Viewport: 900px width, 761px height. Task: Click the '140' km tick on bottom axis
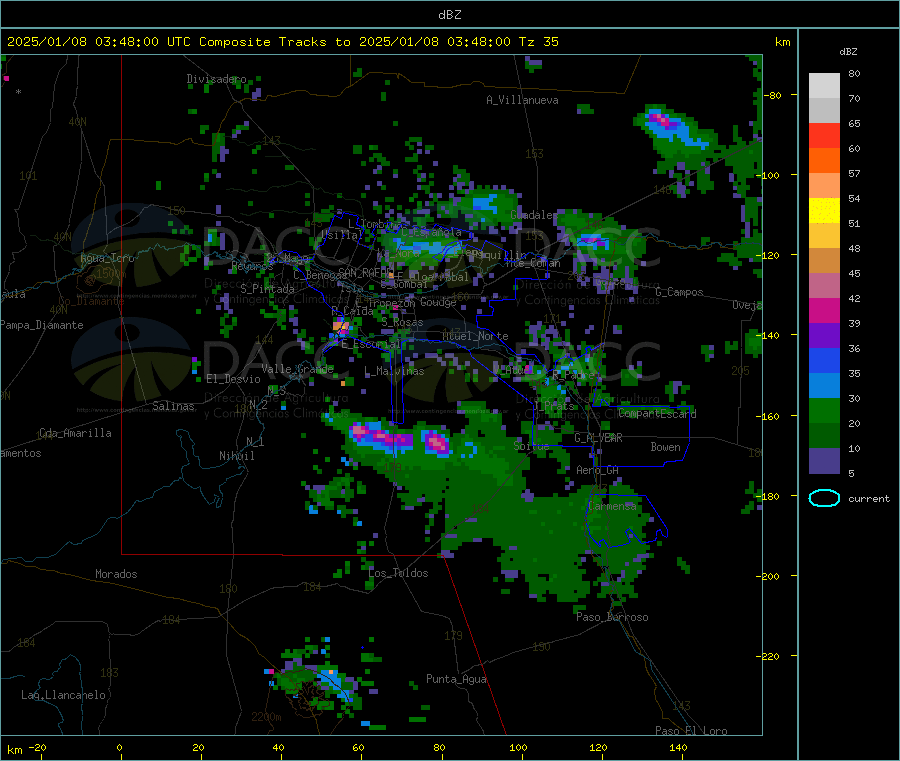pyautogui.click(x=678, y=748)
